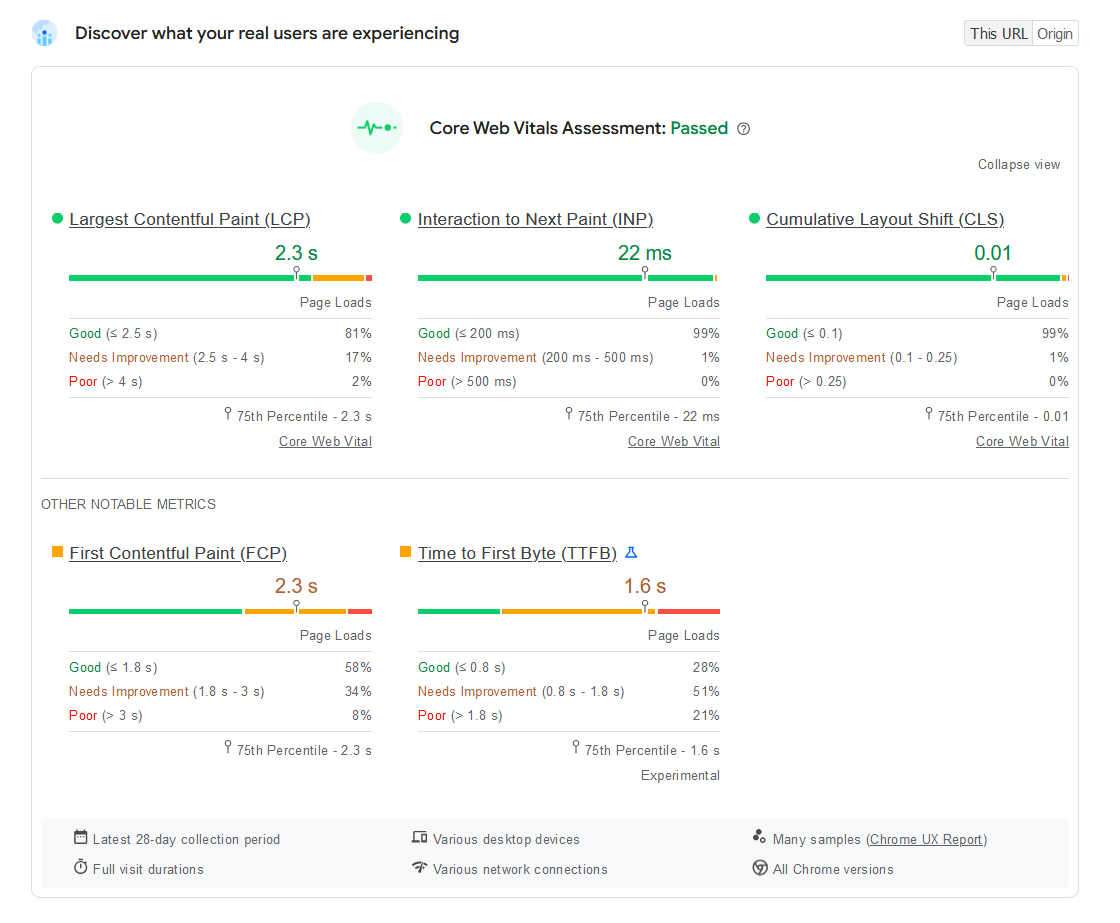Click the CrUX people icon beside the heading
The width and height of the screenshot is (1120, 923).
(44, 34)
